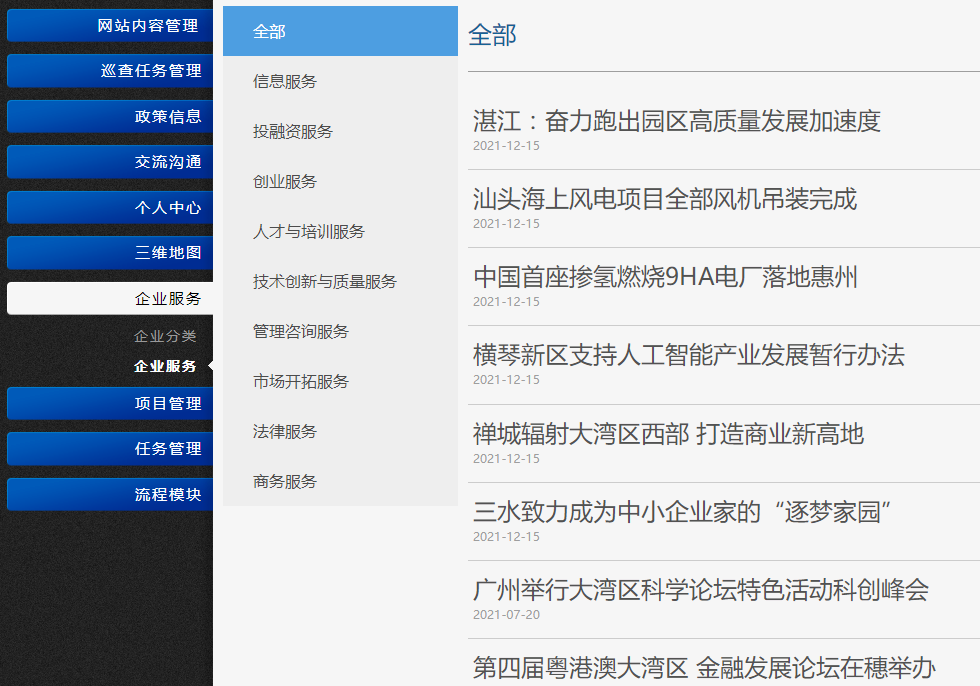Open 任务管理 sidebar menu
Viewport: 980px width, 686px height.
[110, 449]
